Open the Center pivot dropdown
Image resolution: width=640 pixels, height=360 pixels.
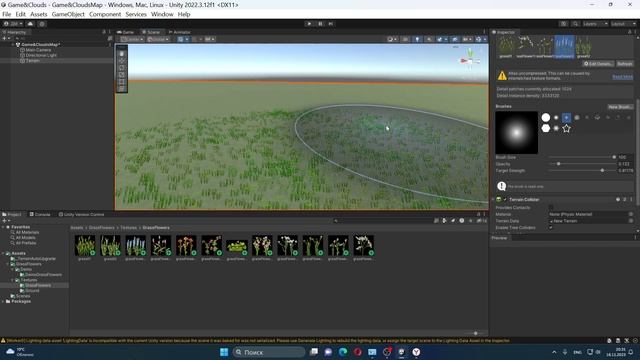pos(132,39)
